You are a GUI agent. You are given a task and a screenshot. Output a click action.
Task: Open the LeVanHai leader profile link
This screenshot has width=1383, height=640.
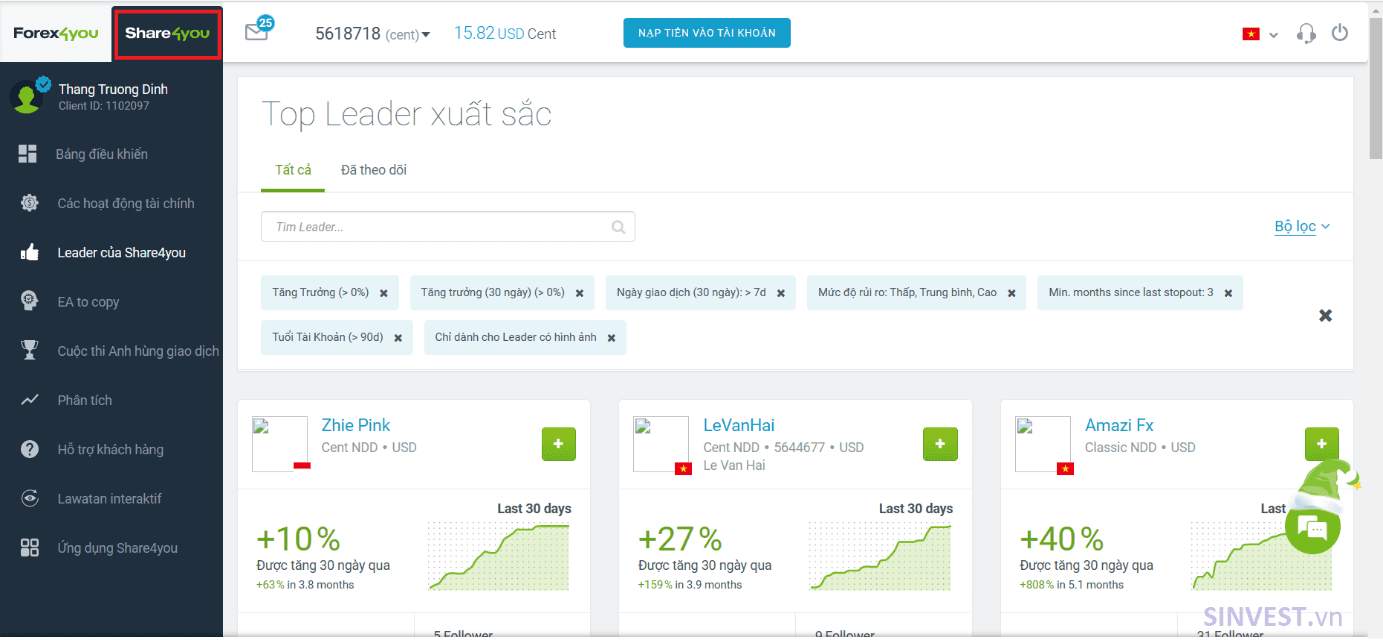pos(739,425)
